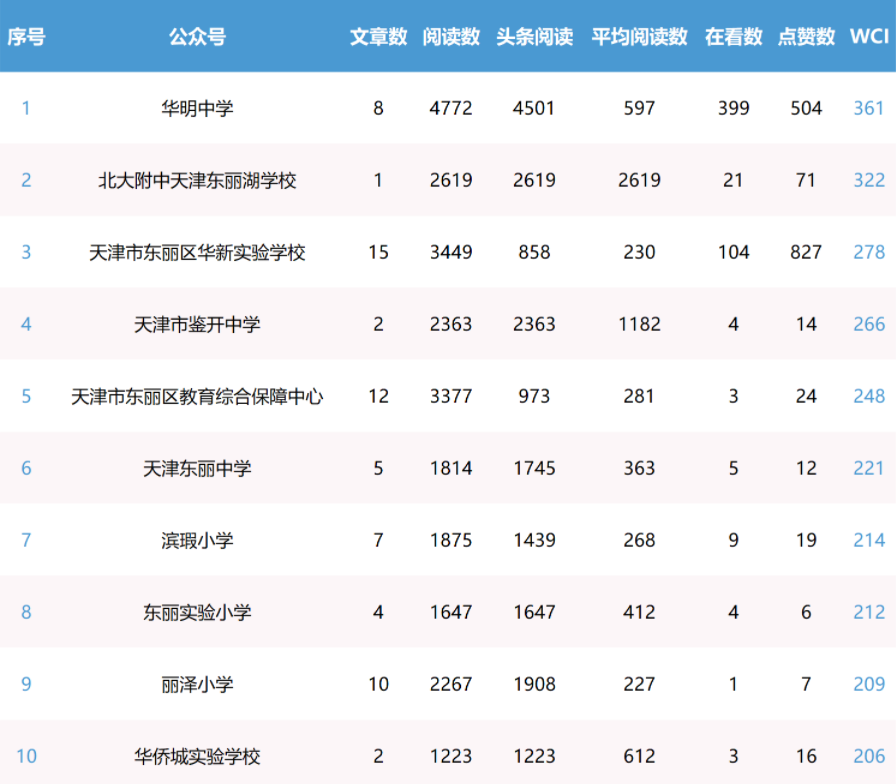Click the 平均阅读数 column header
Screen dimensions: 896x784
tap(639, 37)
